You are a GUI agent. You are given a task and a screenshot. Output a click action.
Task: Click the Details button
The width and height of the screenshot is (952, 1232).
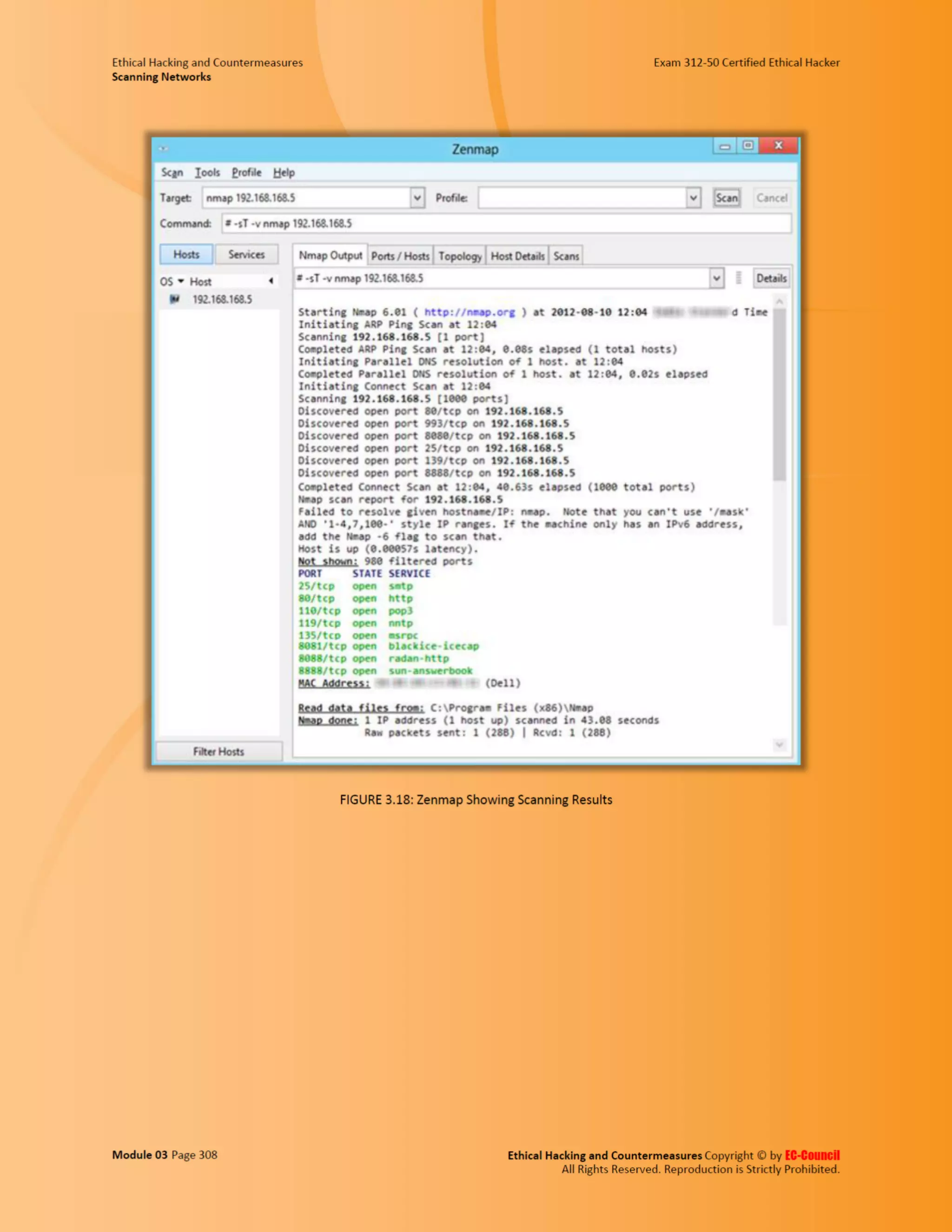tap(772, 278)
